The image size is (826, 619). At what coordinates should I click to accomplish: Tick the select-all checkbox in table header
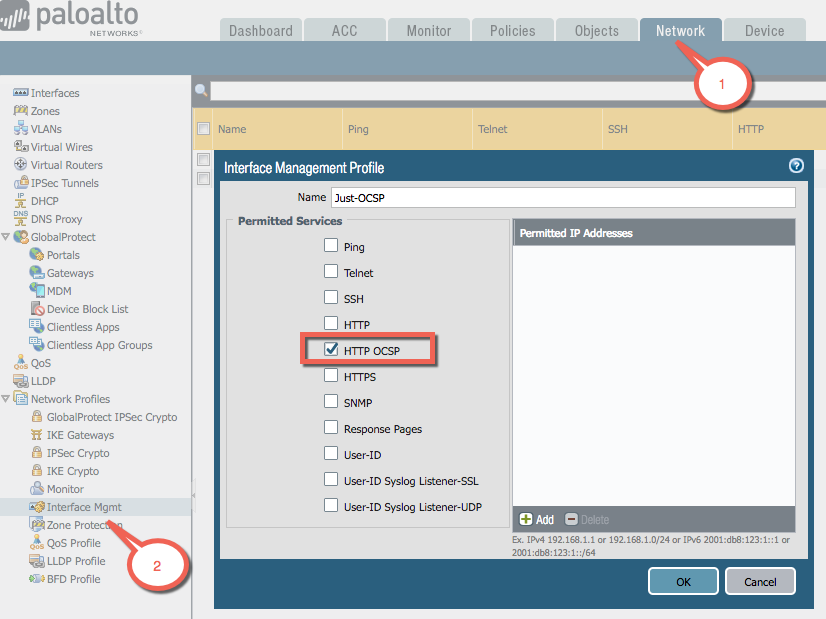pyautogui.click(x=203, y=129)
